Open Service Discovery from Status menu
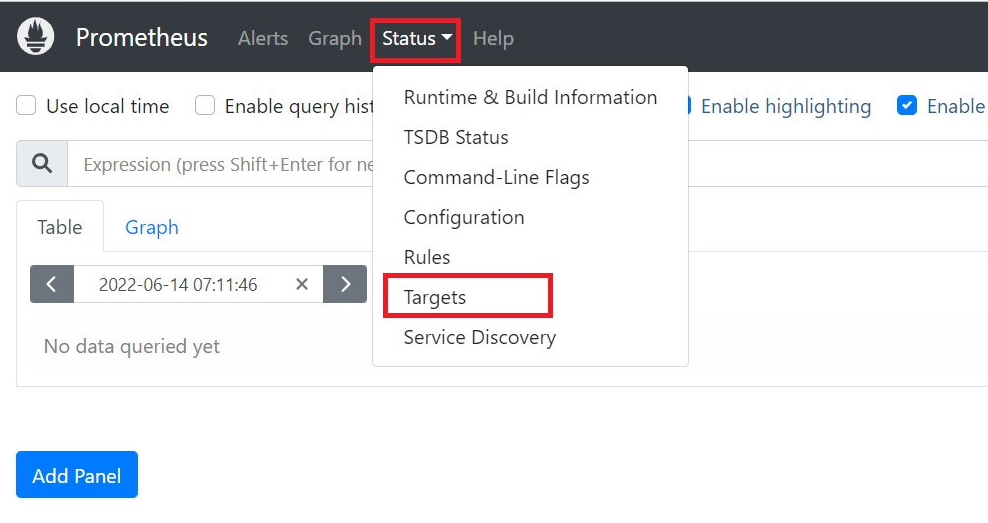Image resolution: width=988 pixels, height=523 pixels. [x=479, y=337]
